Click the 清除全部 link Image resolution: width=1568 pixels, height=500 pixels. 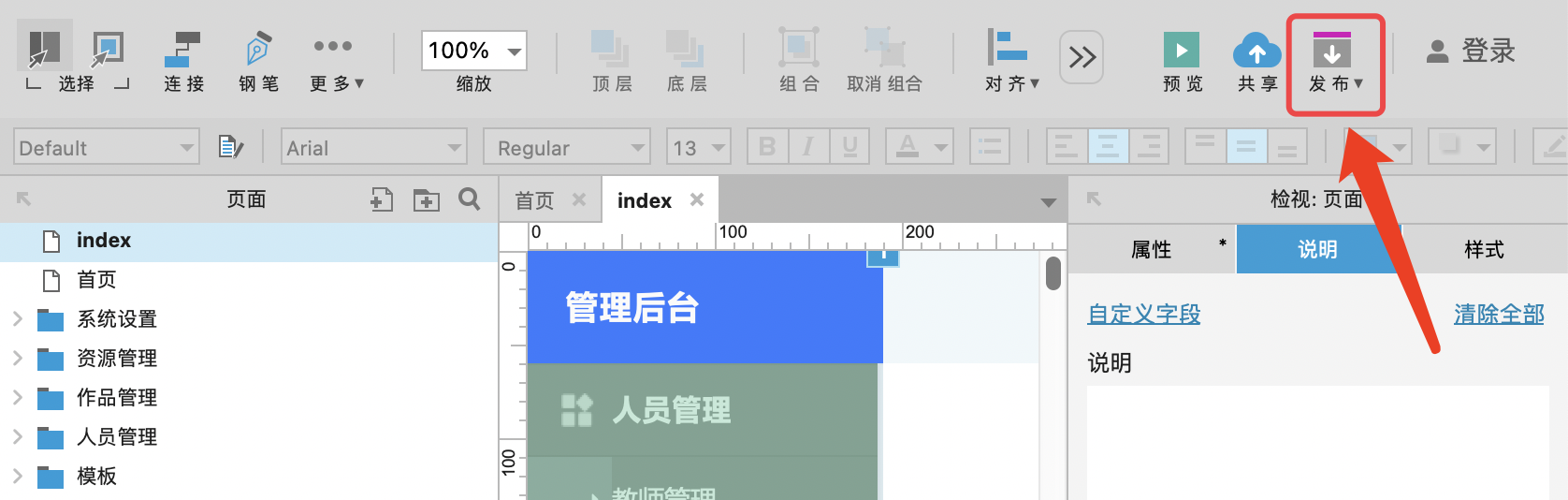click(1498, 315)
